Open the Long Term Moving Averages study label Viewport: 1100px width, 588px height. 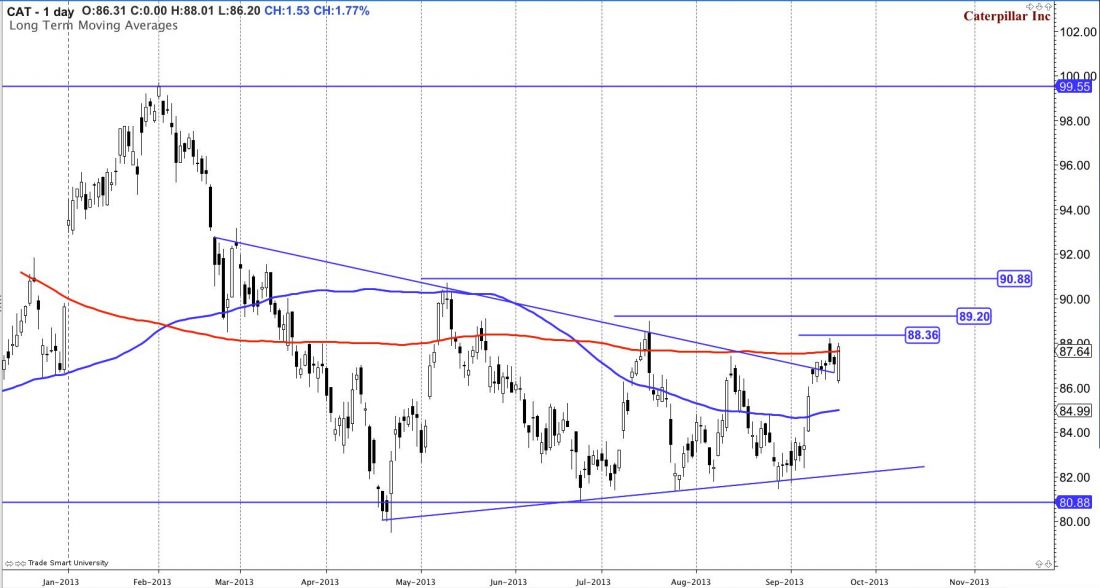coord(94,25)
